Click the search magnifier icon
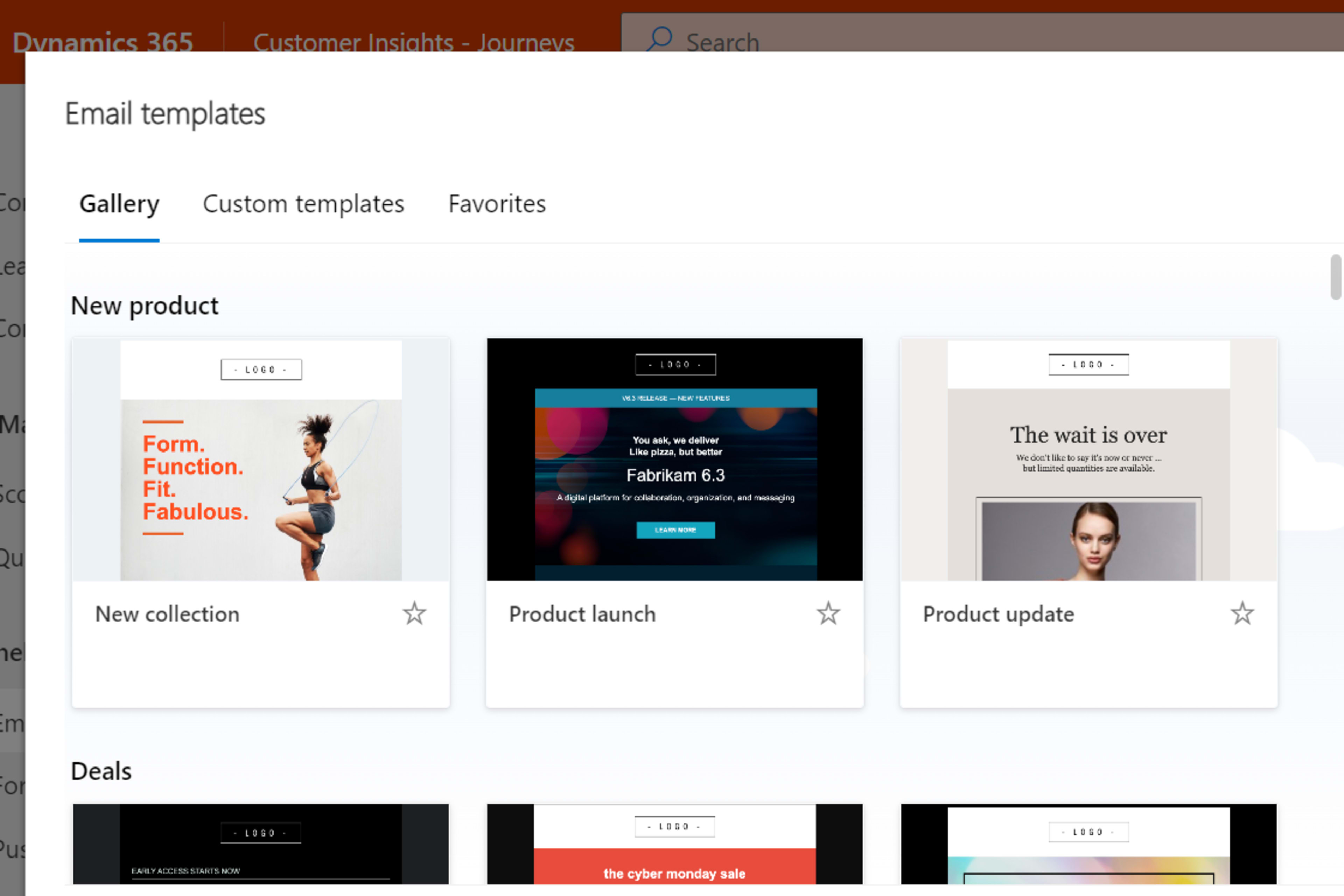The width and height of the screenshot is (1344, 896). tap(659, 40)
